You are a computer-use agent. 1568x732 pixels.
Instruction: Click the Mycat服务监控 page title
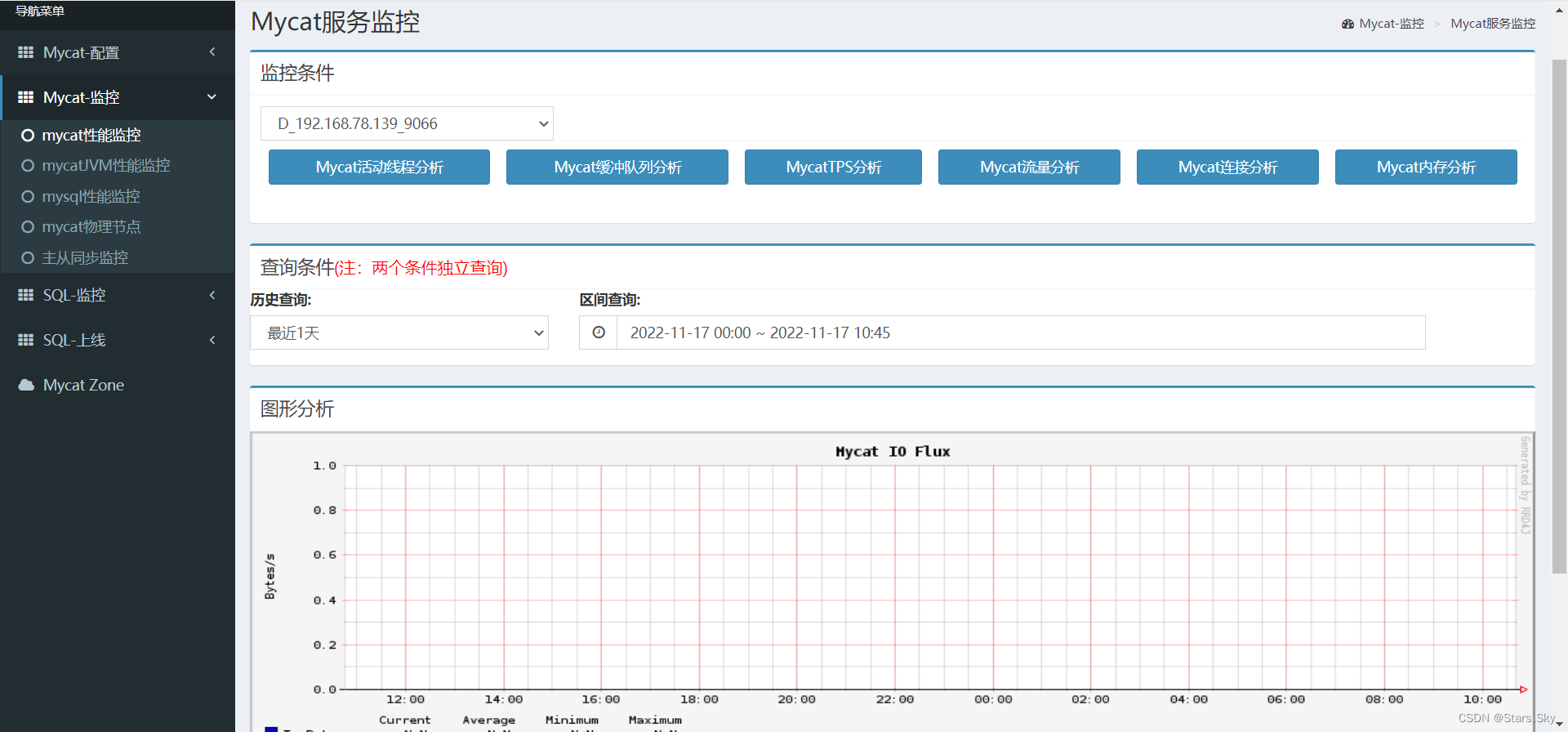(335, 22)
